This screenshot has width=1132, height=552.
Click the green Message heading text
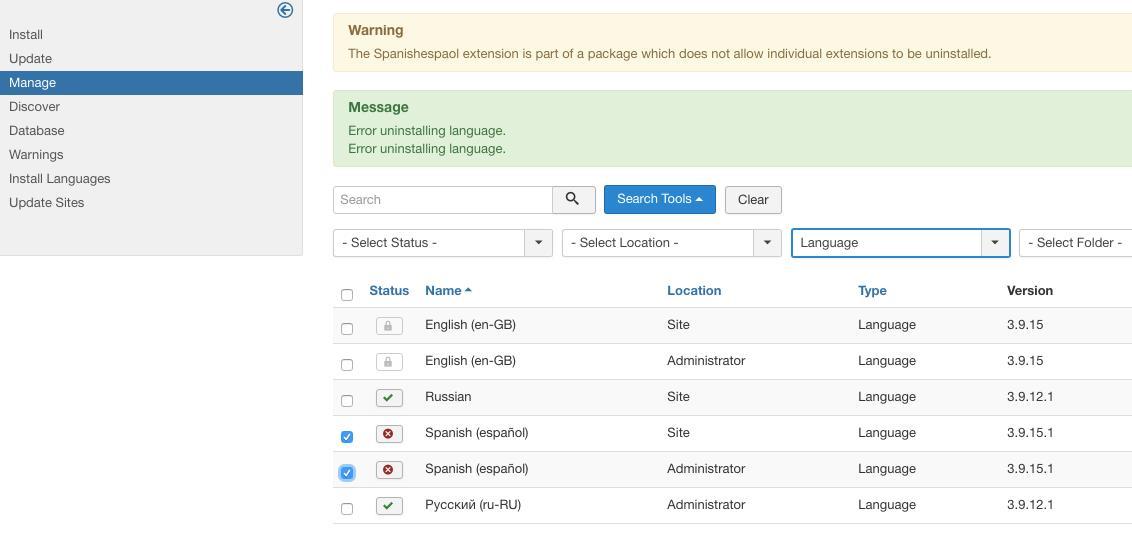[x=378, y=108]
